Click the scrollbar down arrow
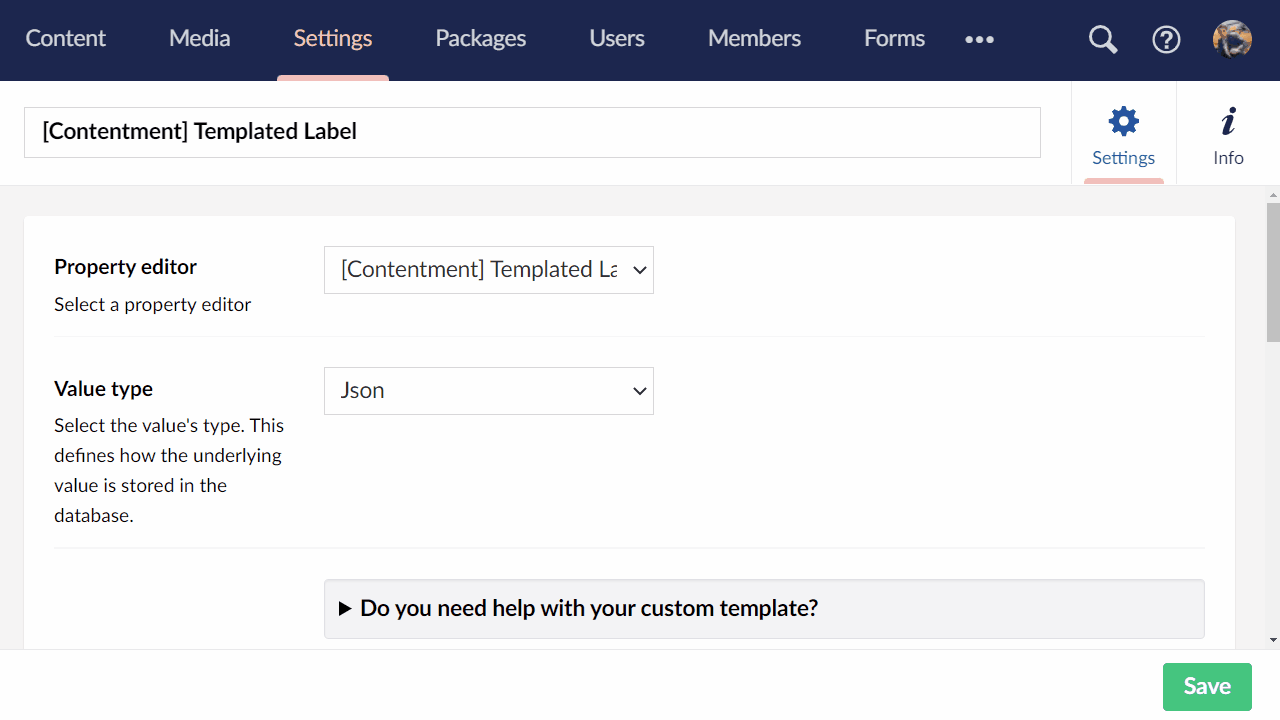Viewport: 1280px width, 720px height. (1273, 640)
